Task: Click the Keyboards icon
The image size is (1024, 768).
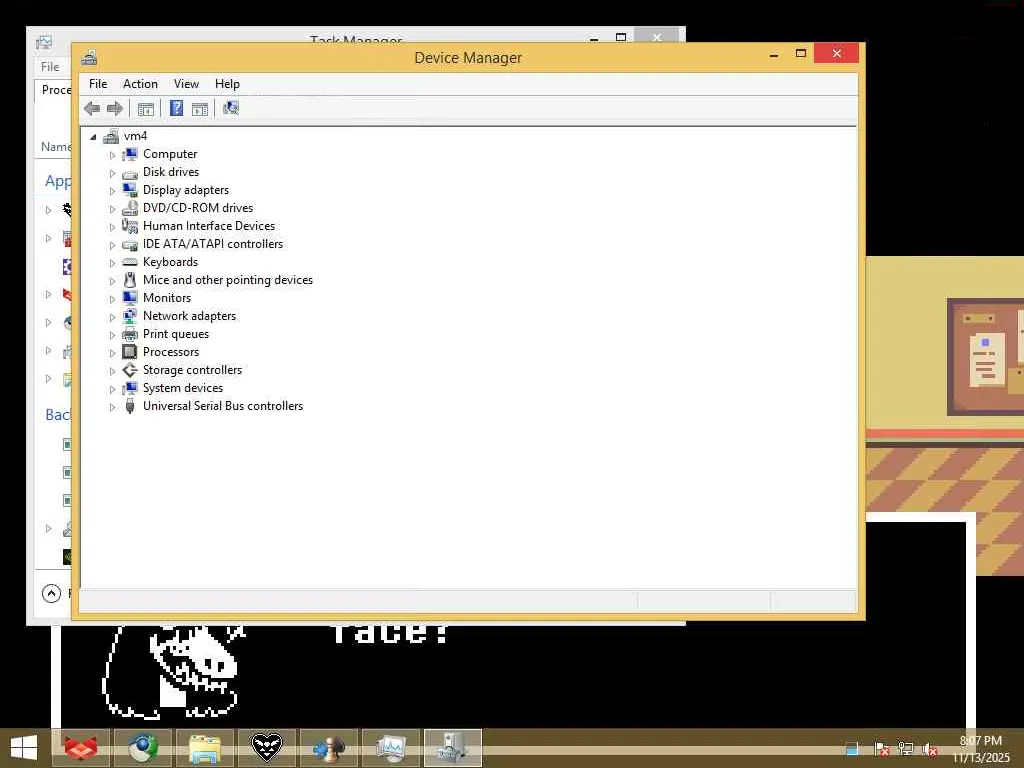Action: tap(130, 262)
